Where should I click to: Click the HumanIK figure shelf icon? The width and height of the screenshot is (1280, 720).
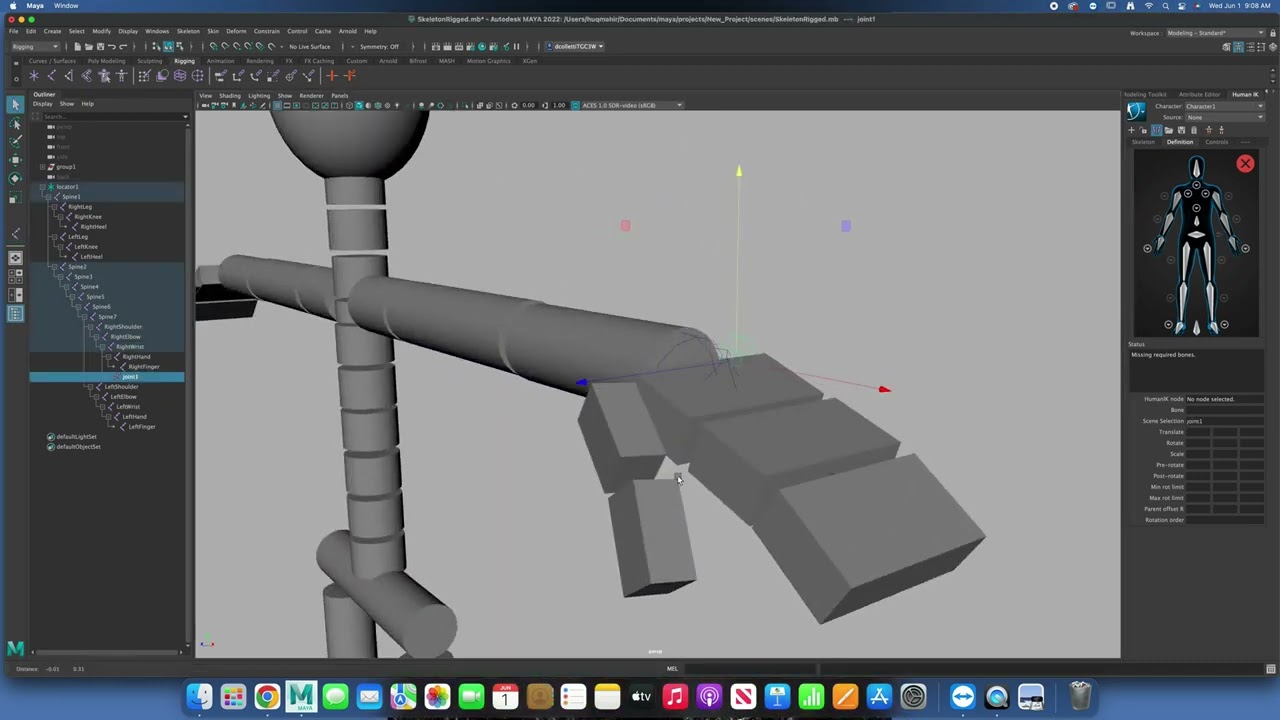pos(121,76)
